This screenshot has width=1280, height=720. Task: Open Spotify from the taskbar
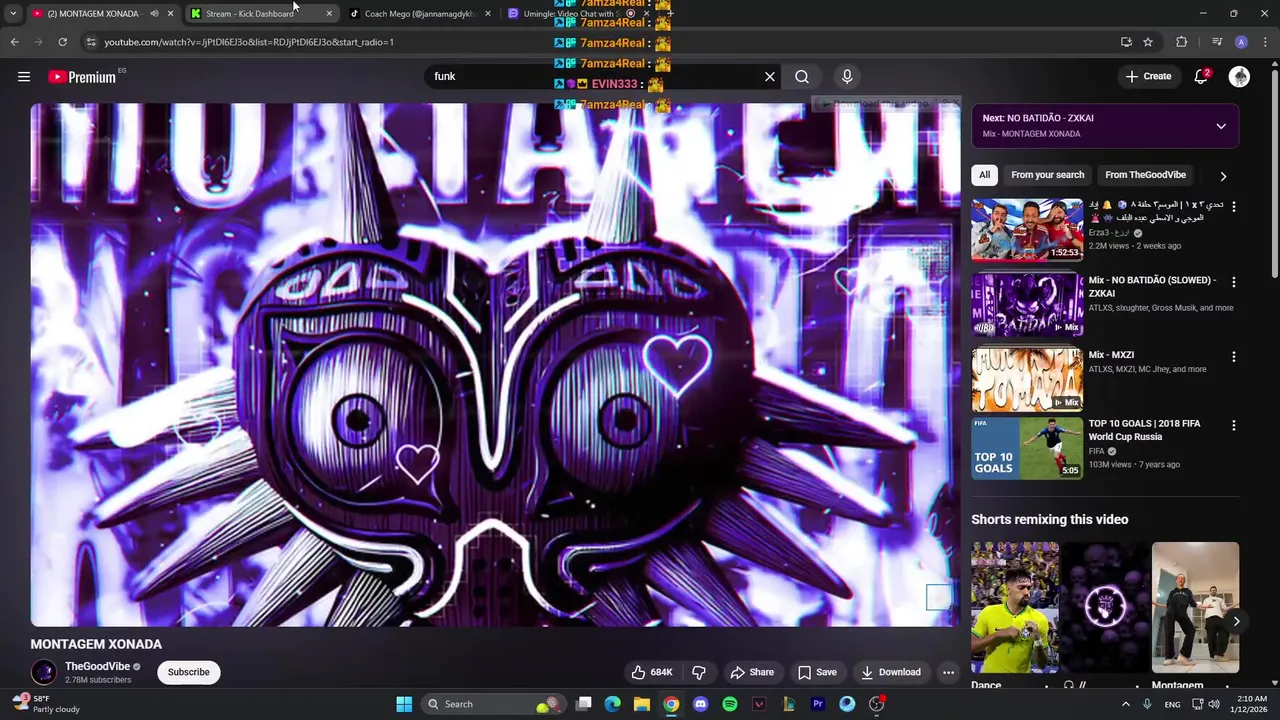[x=730, y=704]
